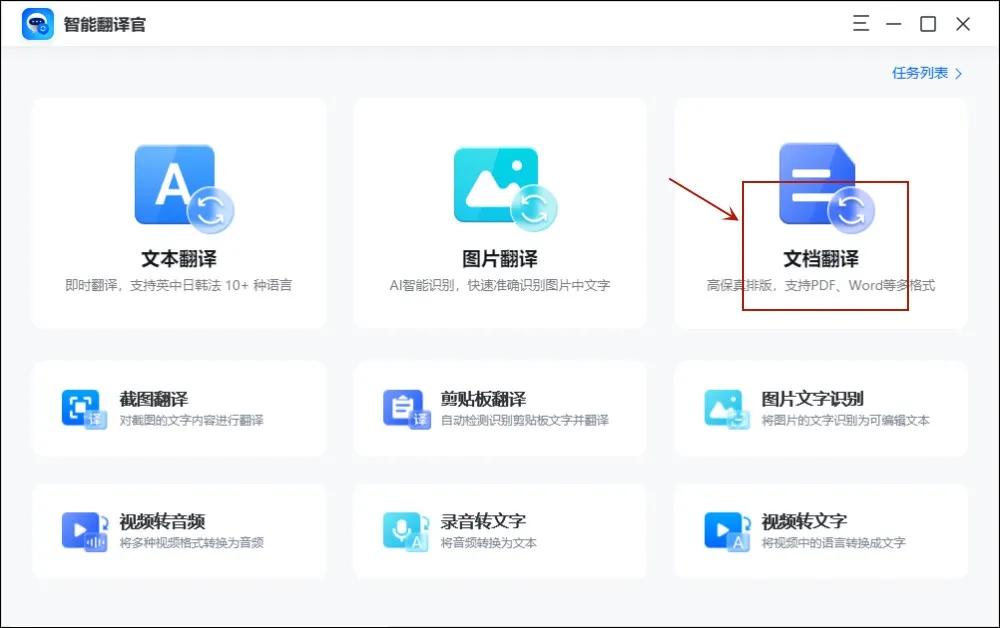1000x628 pixels.
Task: Maximize the 智能翻译官 window
Action: pos(928,24)
